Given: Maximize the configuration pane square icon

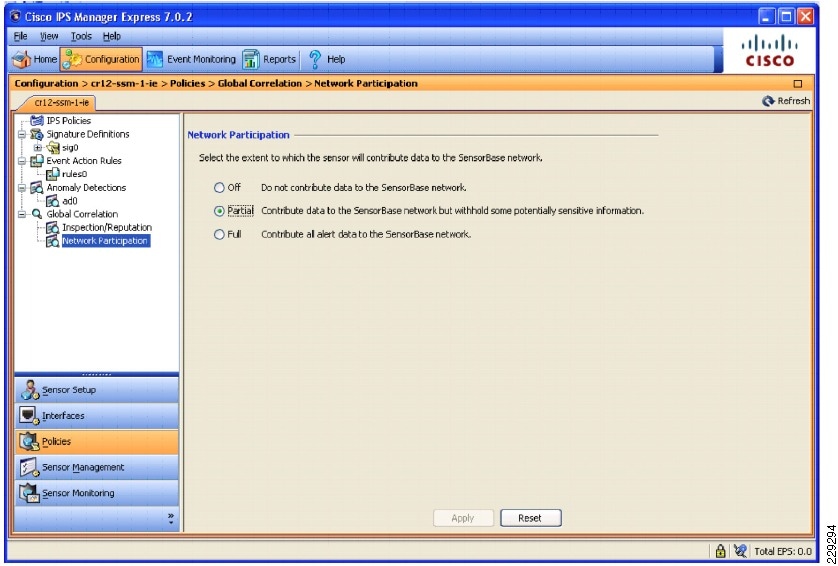Looking at the screenshot, I should 798,83.
